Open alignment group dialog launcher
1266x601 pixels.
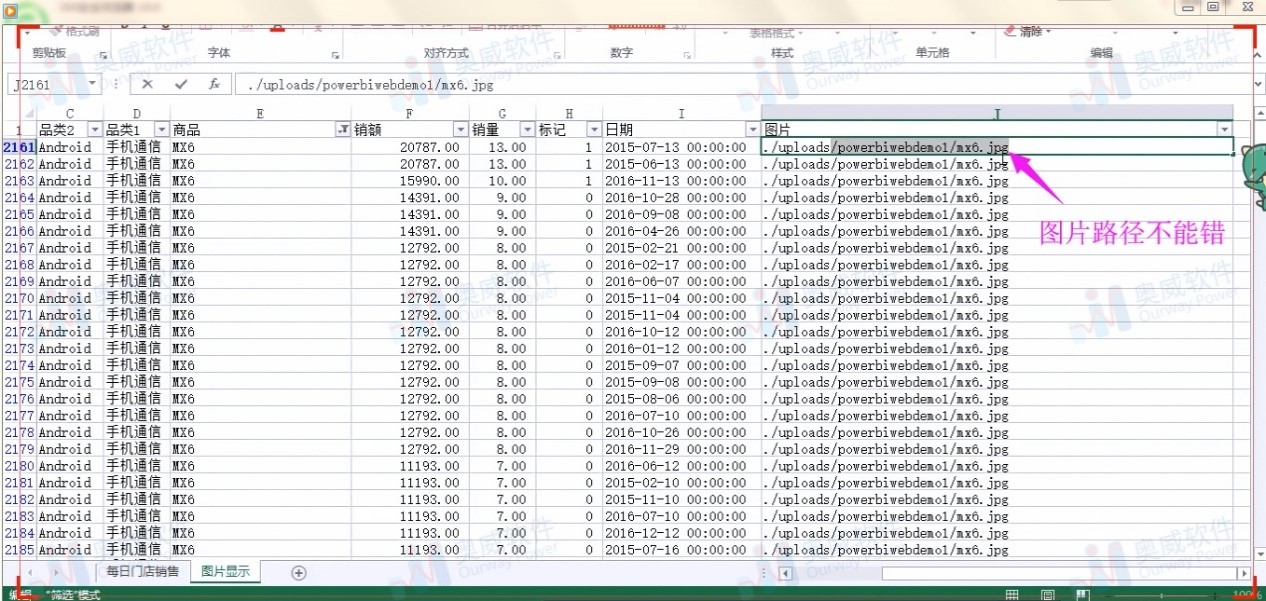click(558, 55)
